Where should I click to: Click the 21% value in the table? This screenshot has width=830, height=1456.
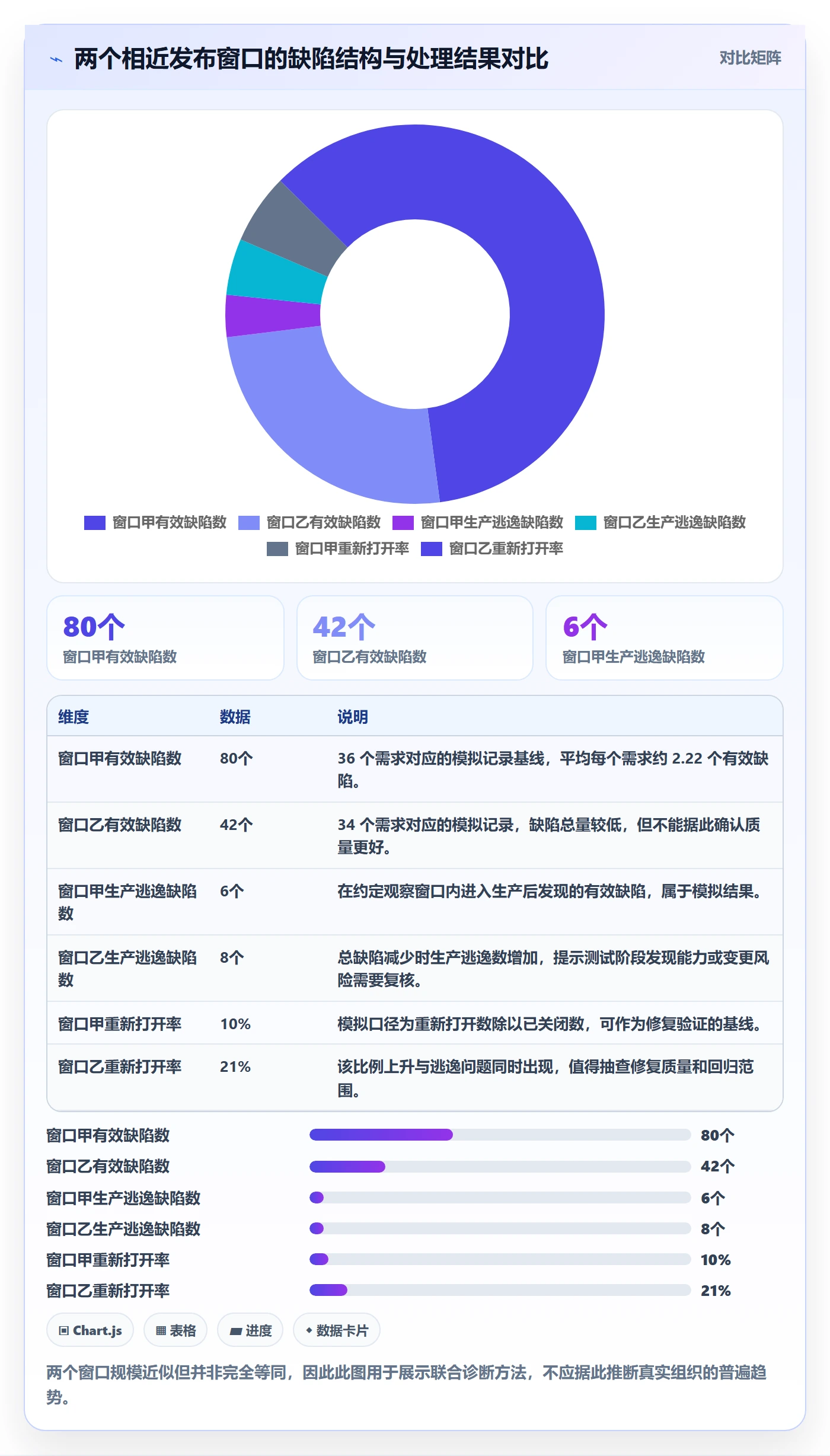[x=235, y=1067]
